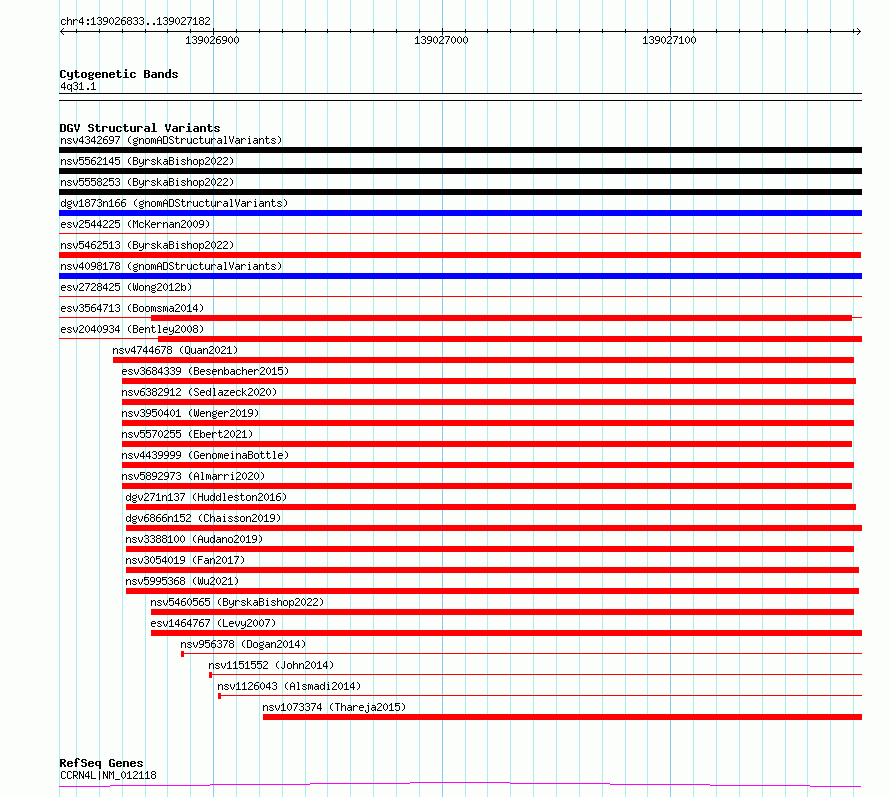Click the blue bar under nsv4098178
Viewport: 890px width, 797px height.
coord(460,276)
